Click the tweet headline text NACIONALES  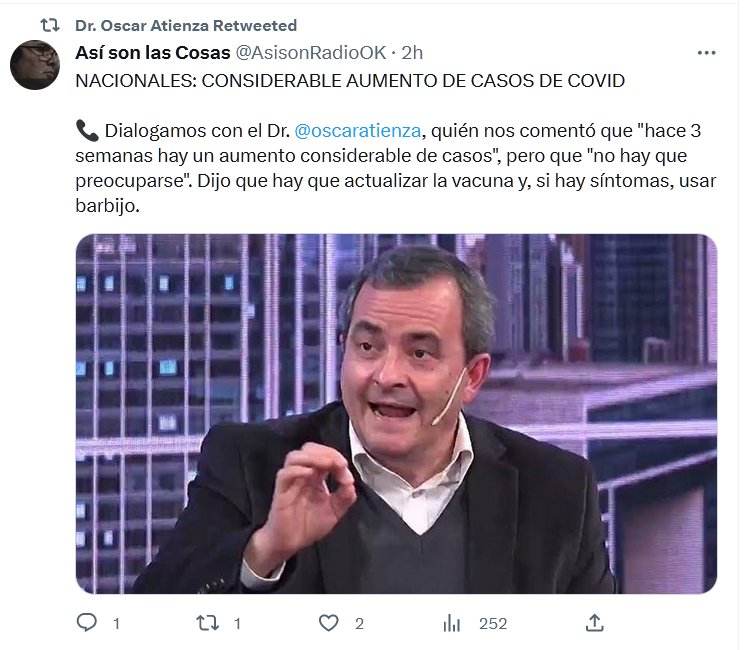coord(133,81)
